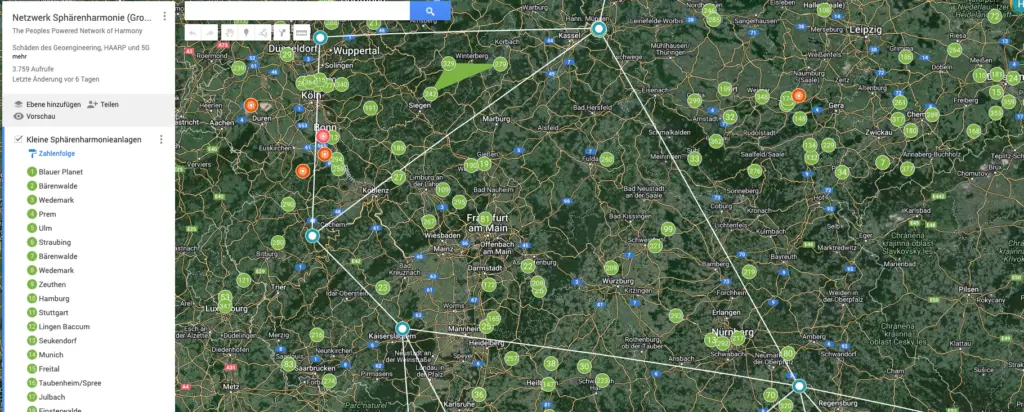Click green marker 23 near Bad Kreuznach
1024x412 pixels.
(383, 287)
